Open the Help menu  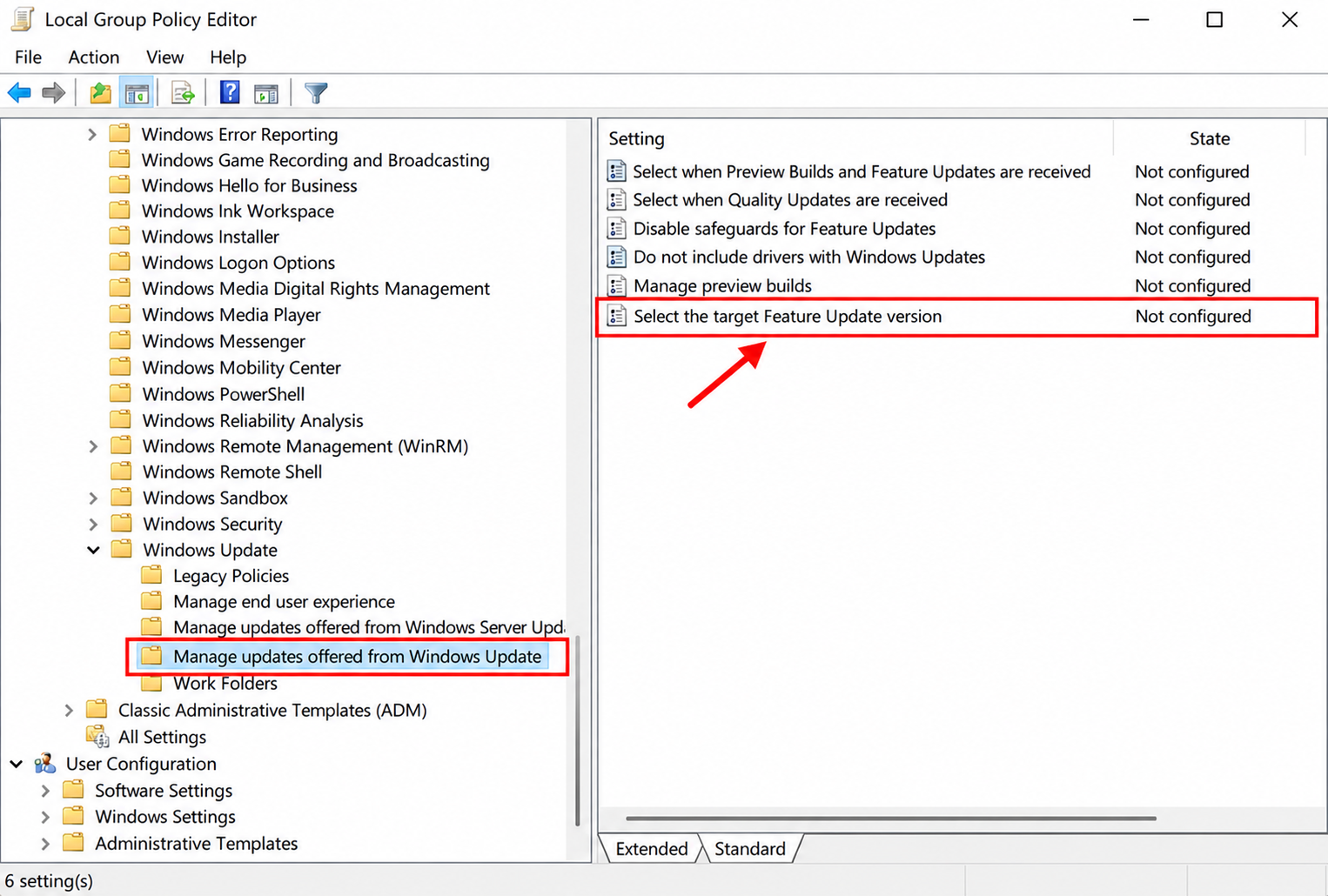pyautogui.click(x=228, y=57)
